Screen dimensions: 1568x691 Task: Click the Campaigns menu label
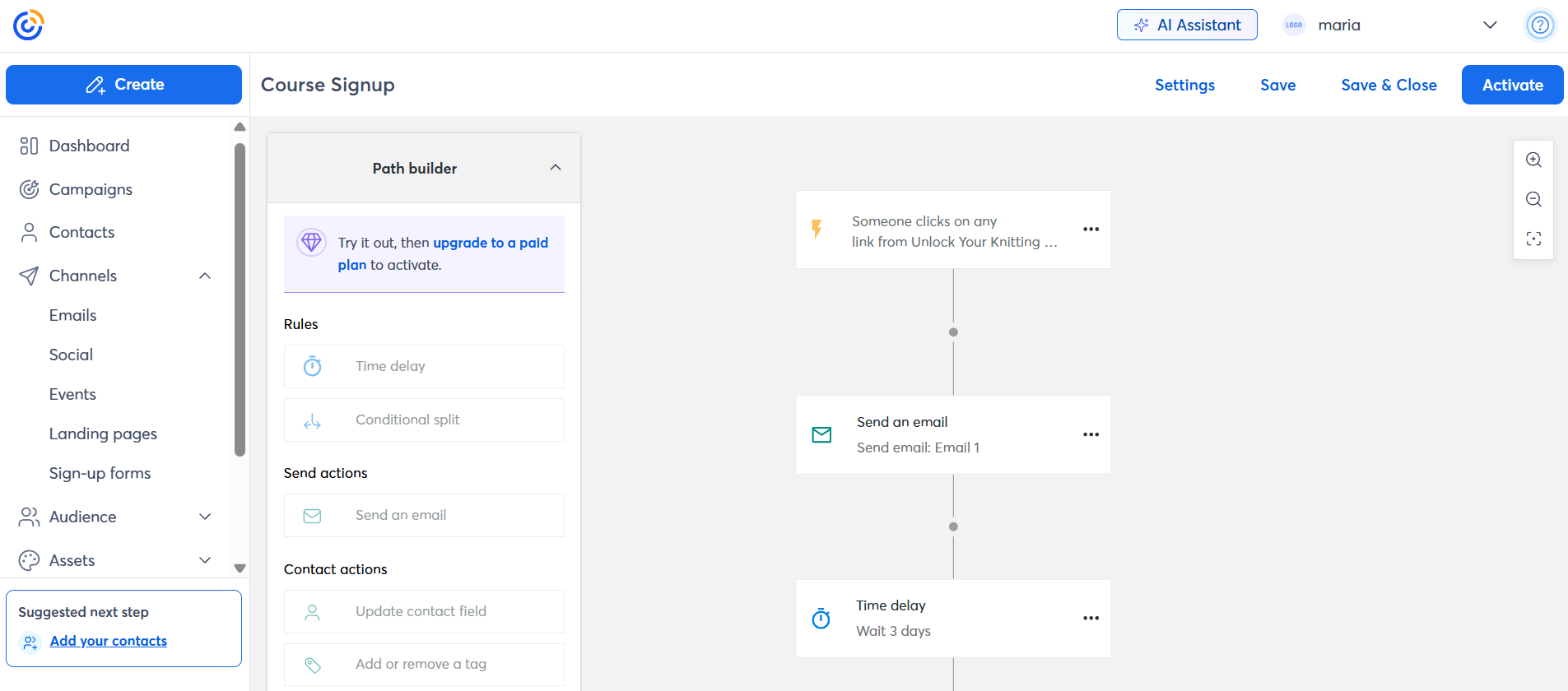coord(91,189)
